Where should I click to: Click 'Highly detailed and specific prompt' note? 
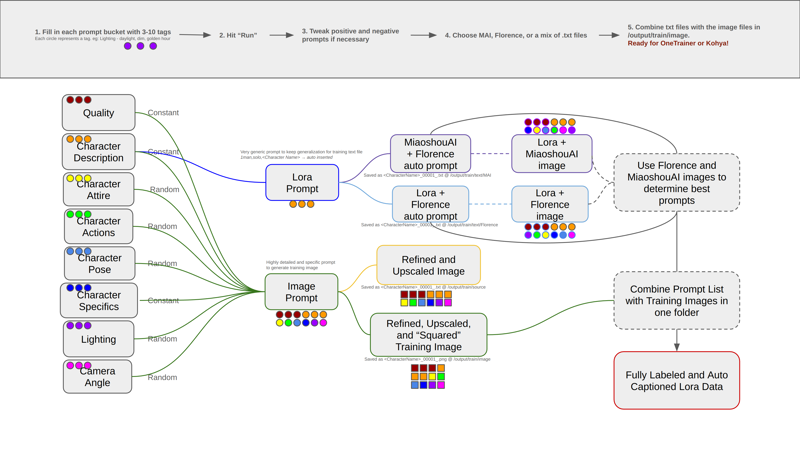coord(301,265)
